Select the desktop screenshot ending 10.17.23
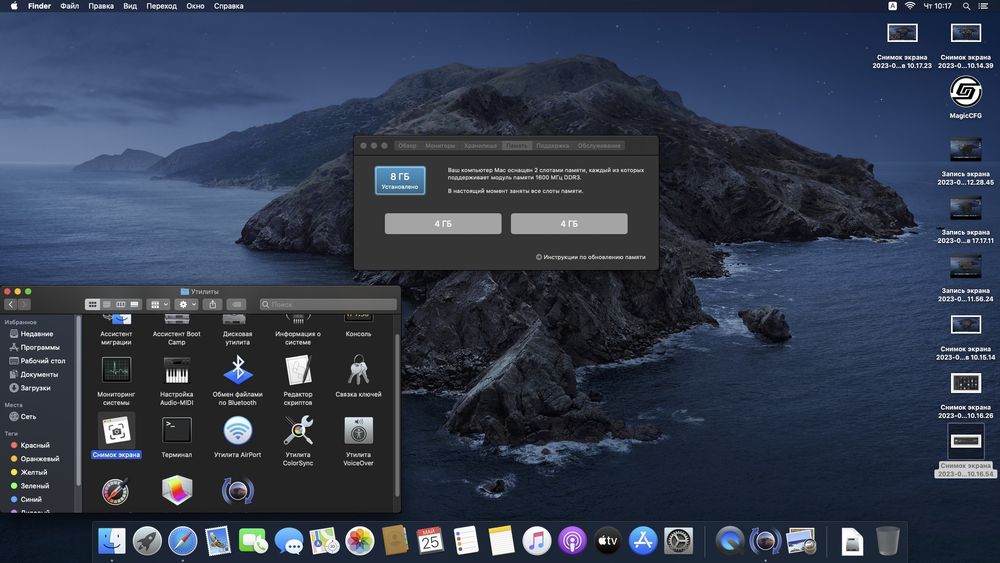 [x=902, y=45]
